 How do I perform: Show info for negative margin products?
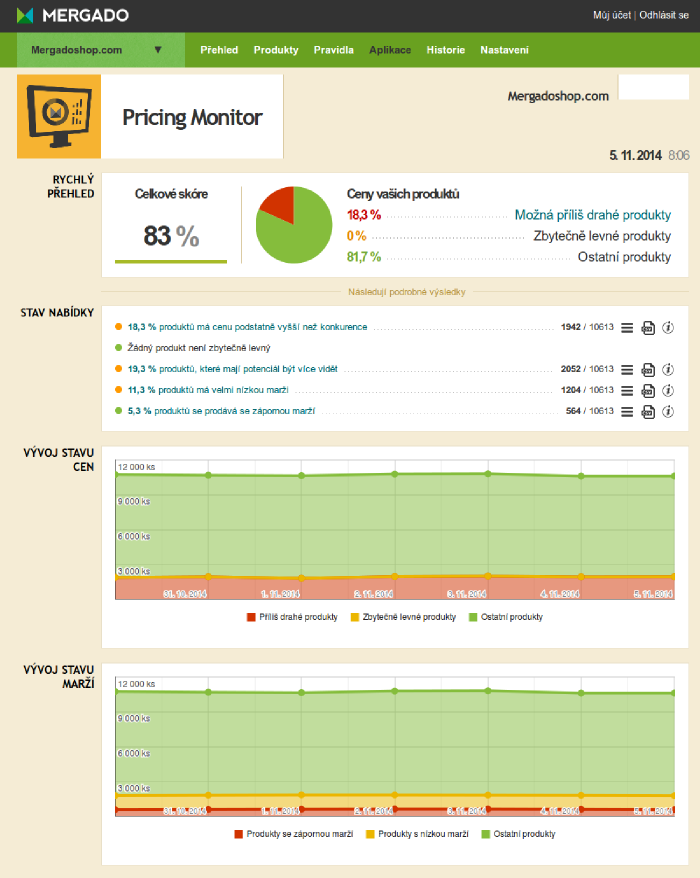pyautogui.click(x=668, y=412)
